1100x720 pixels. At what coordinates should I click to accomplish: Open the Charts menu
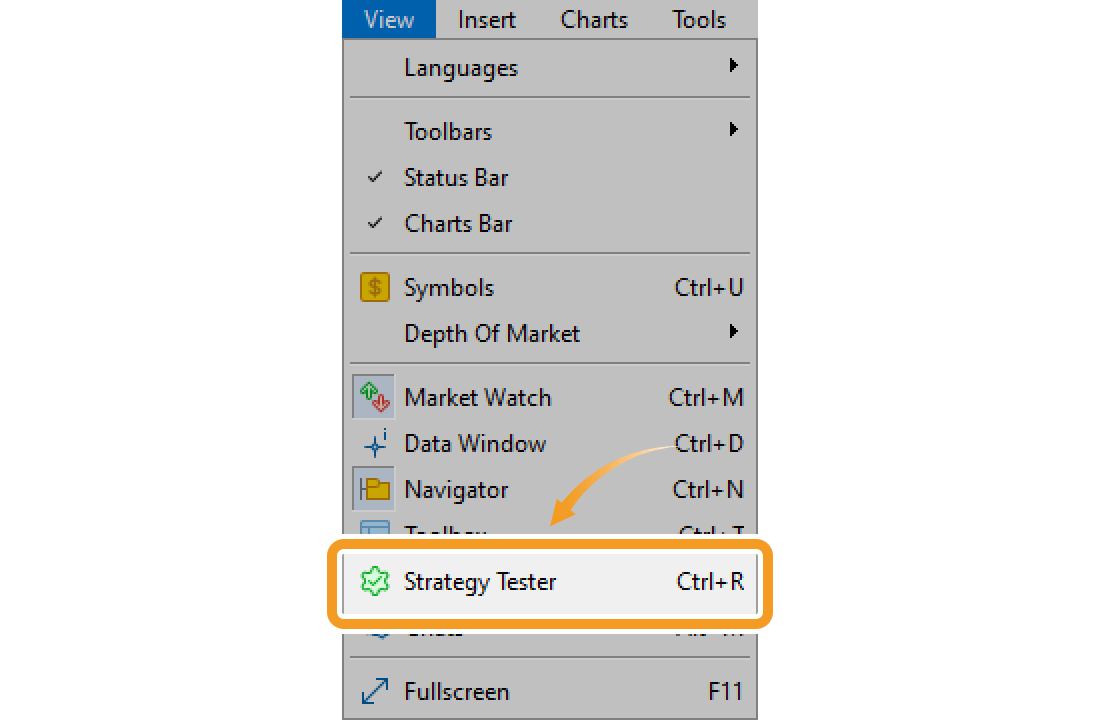[x=593, y=19]
